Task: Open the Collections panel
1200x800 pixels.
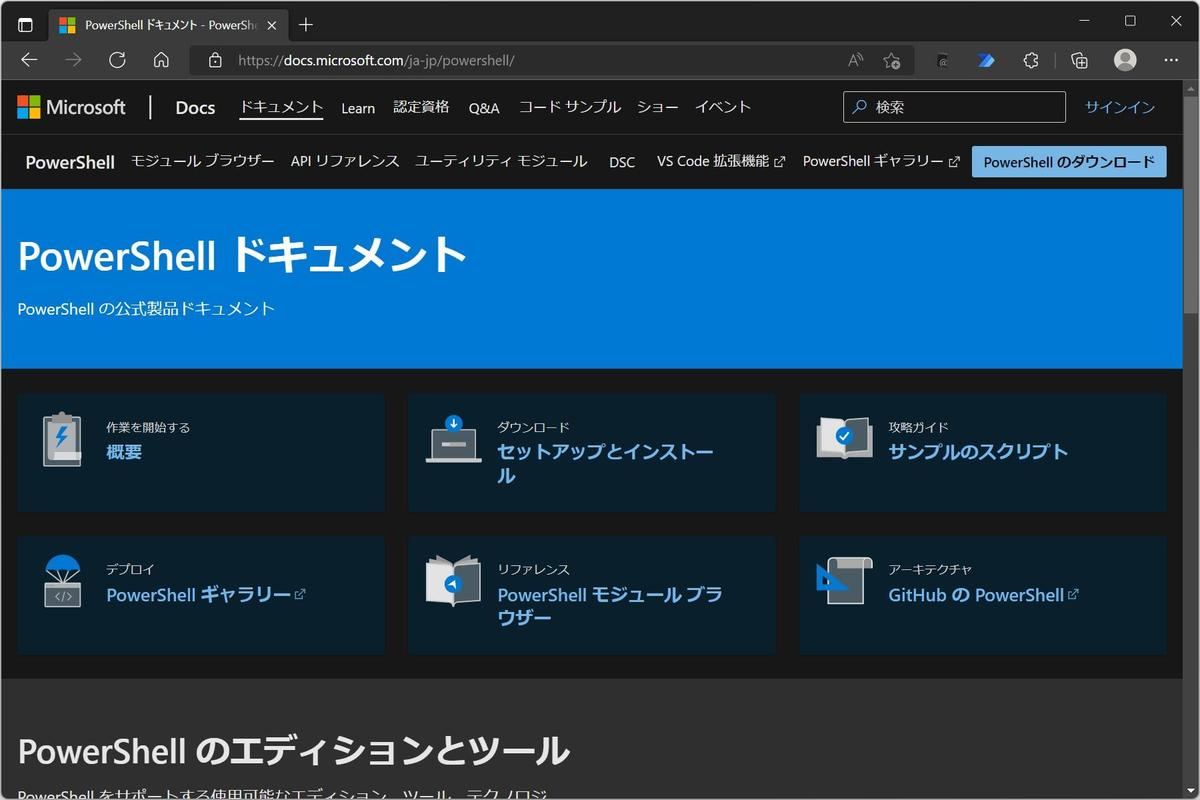Action: click(1079, 60)
